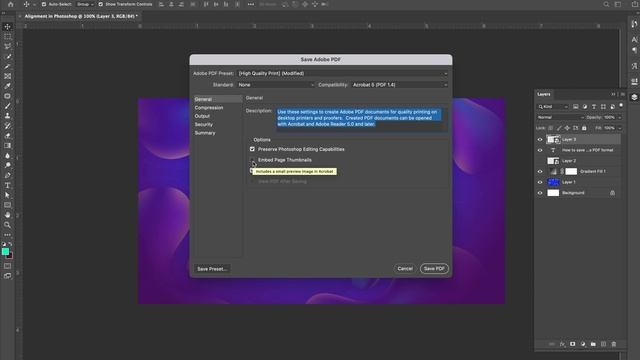Open the Fill dropdown arrow
This screenshot has width=640, height=360.
(x=620, y=128)
